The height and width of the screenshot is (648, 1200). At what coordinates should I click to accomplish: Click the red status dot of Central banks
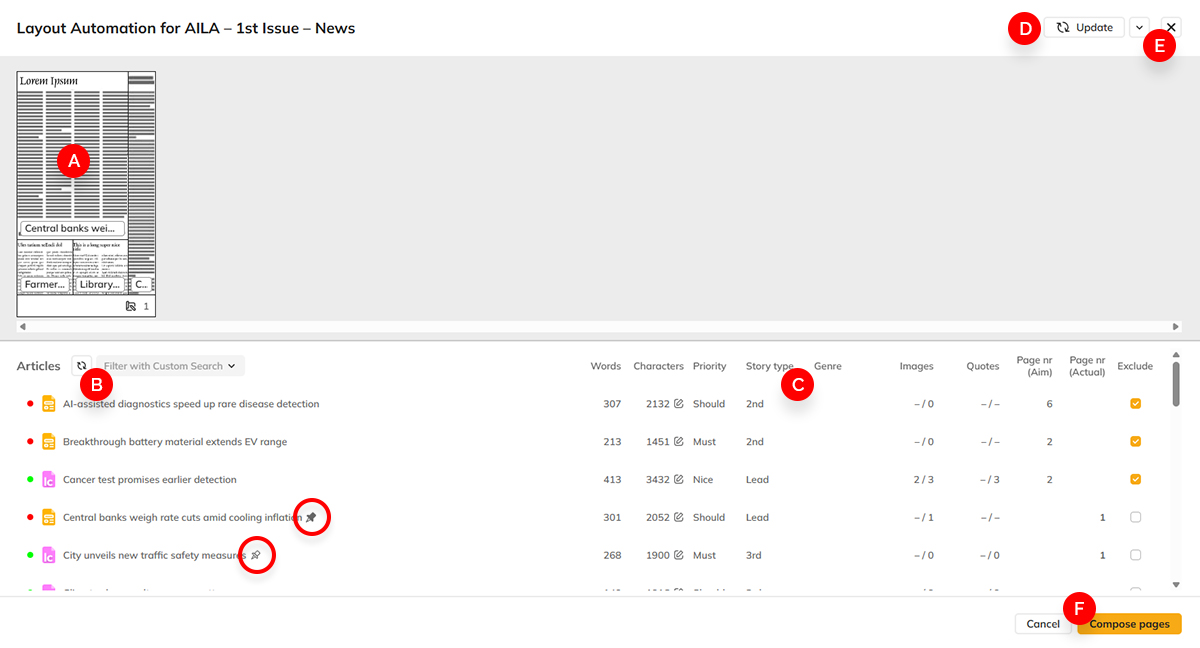click(29, 518)
